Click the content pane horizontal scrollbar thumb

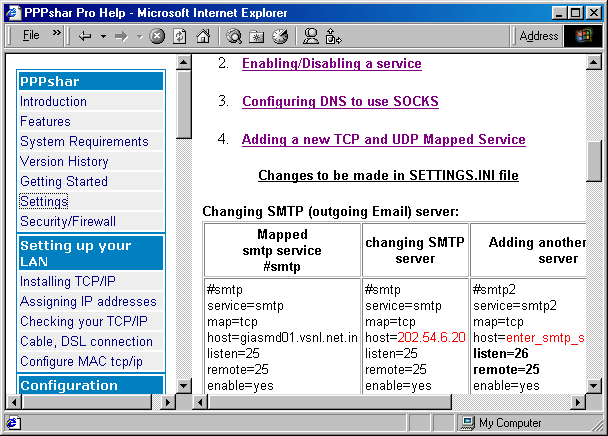(330, 402)
